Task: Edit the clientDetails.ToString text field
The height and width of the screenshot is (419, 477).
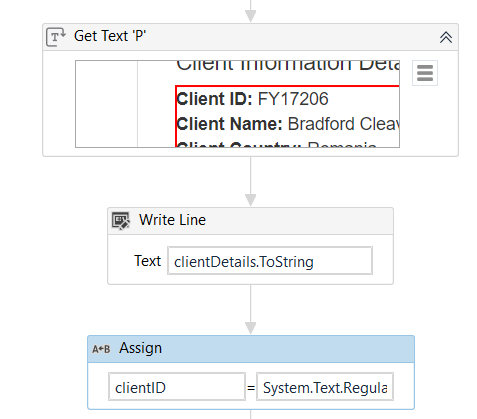Action: click(x=270, y=261)
